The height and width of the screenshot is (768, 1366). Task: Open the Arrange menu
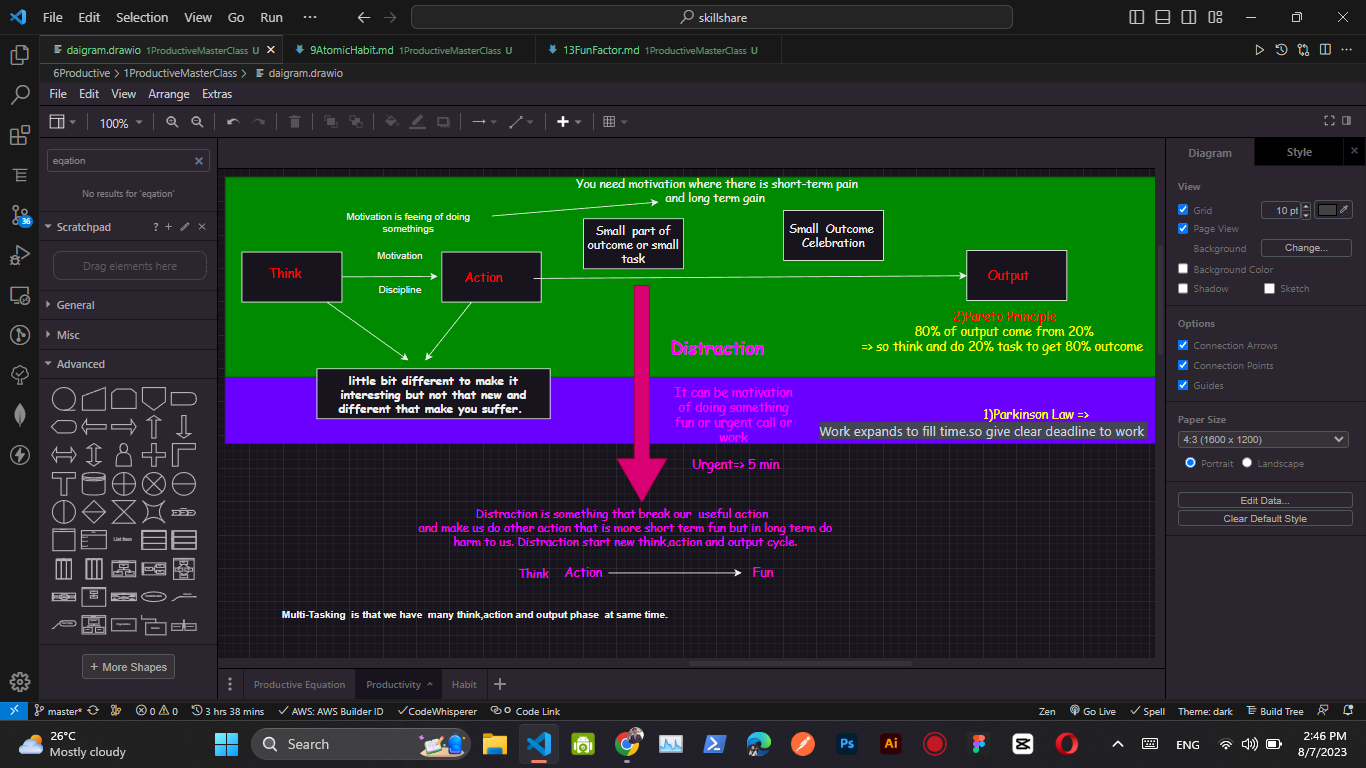pyautogui.click(x=168, y=93)
